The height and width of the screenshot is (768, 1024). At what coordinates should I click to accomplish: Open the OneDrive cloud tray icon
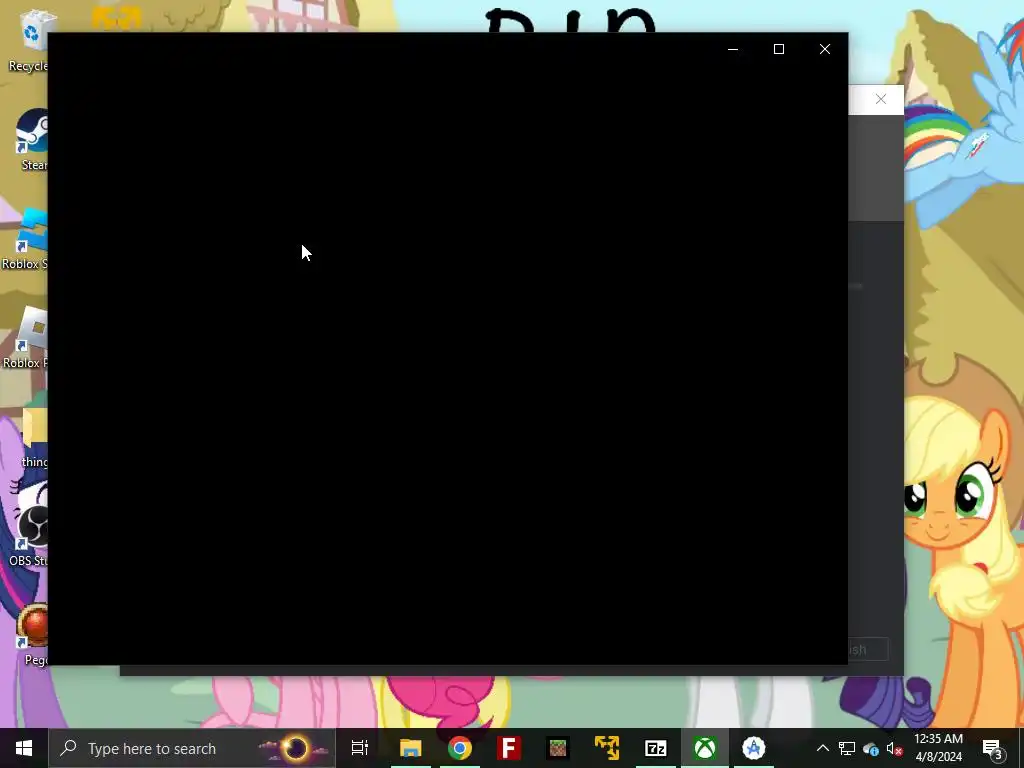point(871,749)
